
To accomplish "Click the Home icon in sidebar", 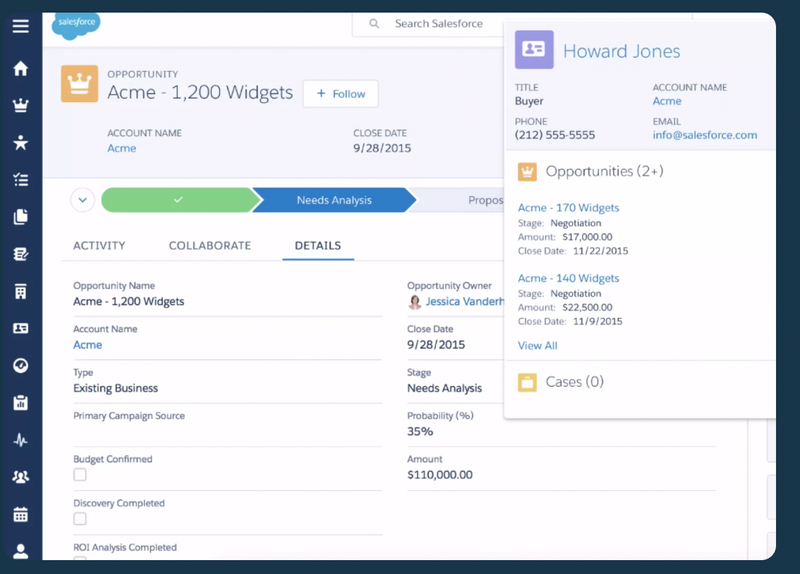I will coord(20,69).
